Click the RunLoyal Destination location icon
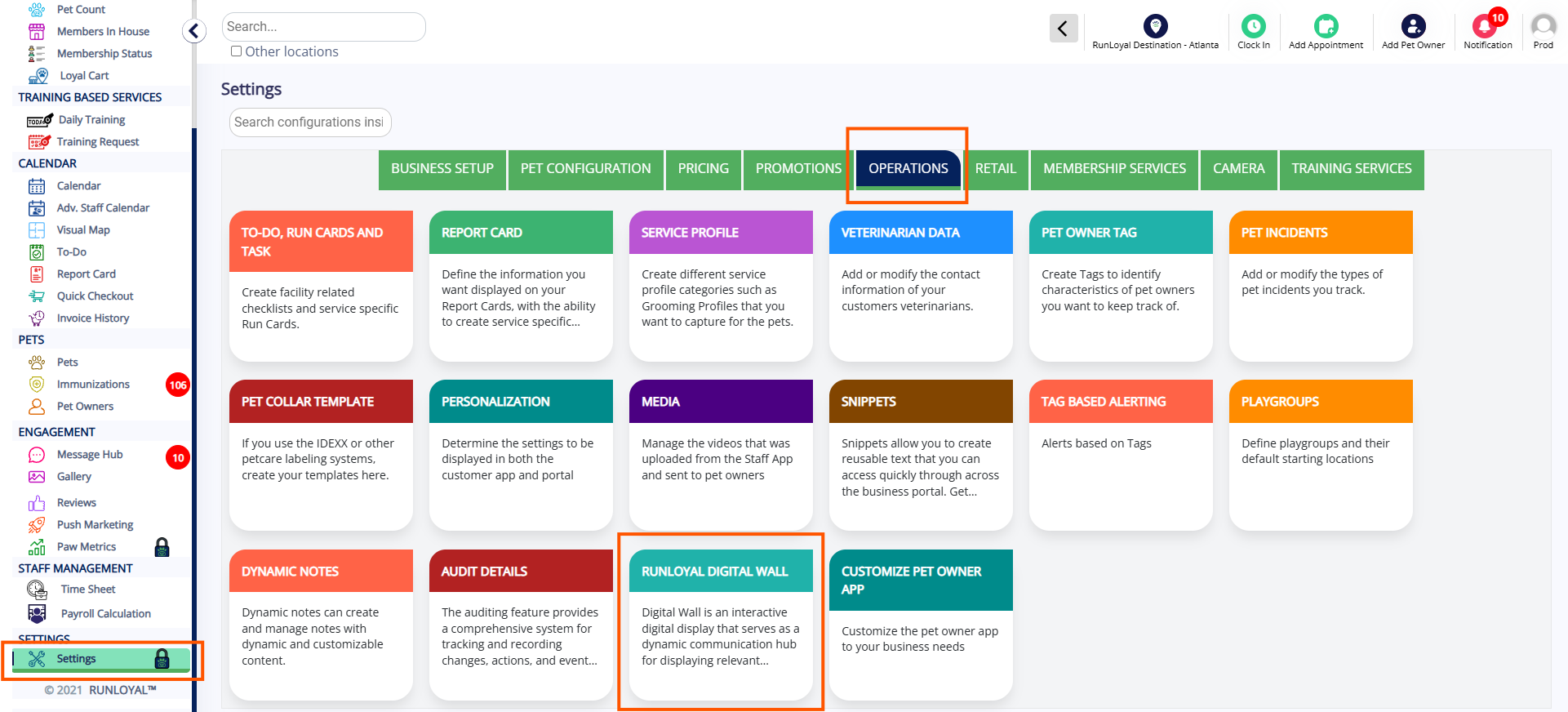The height and width of the screenshot is (712, 1568). [1155, 26]
